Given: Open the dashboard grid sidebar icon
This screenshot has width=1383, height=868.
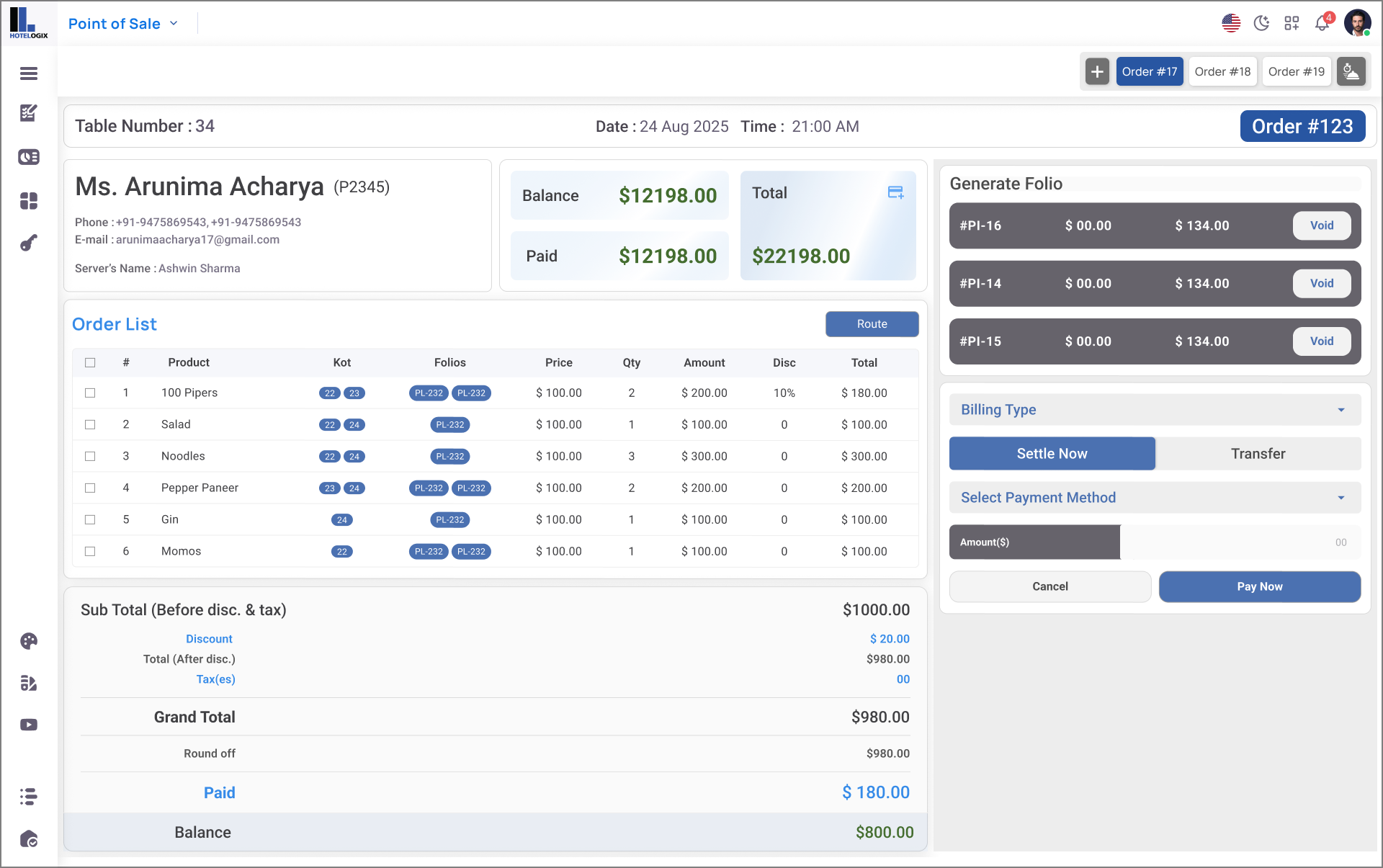Looking at the screenshot, I should pyautogui.click(x=29, y=201).
